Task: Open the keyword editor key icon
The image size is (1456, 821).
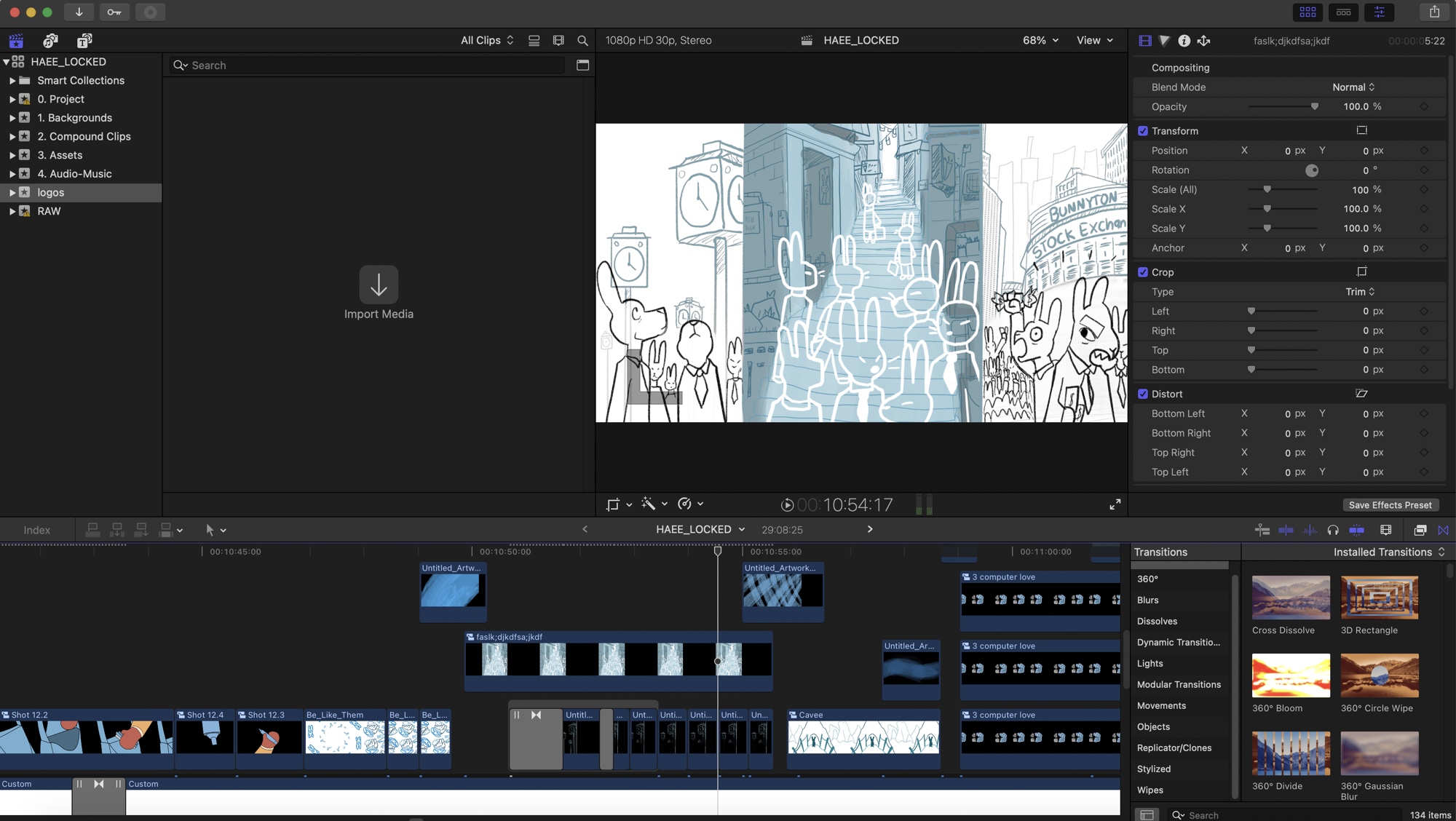Action: coord(114,12)
